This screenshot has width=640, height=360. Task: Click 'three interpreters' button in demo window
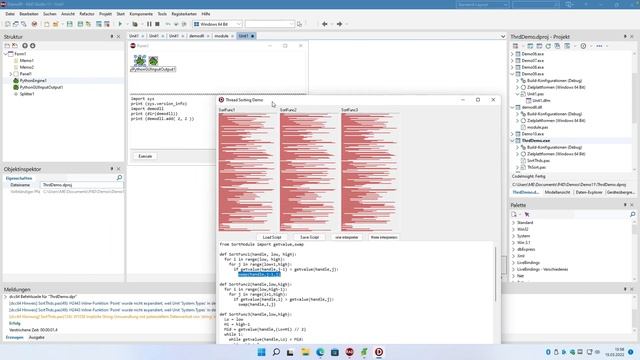point(384,237)
